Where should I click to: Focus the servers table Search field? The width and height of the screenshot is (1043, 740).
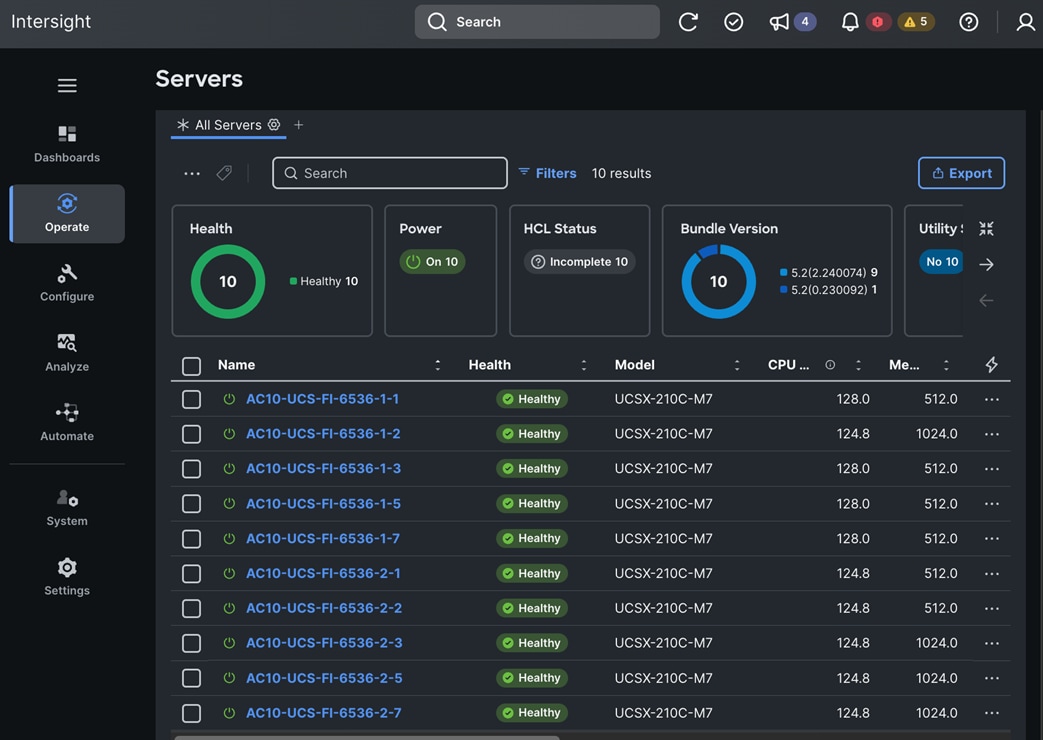click(390, 173)
